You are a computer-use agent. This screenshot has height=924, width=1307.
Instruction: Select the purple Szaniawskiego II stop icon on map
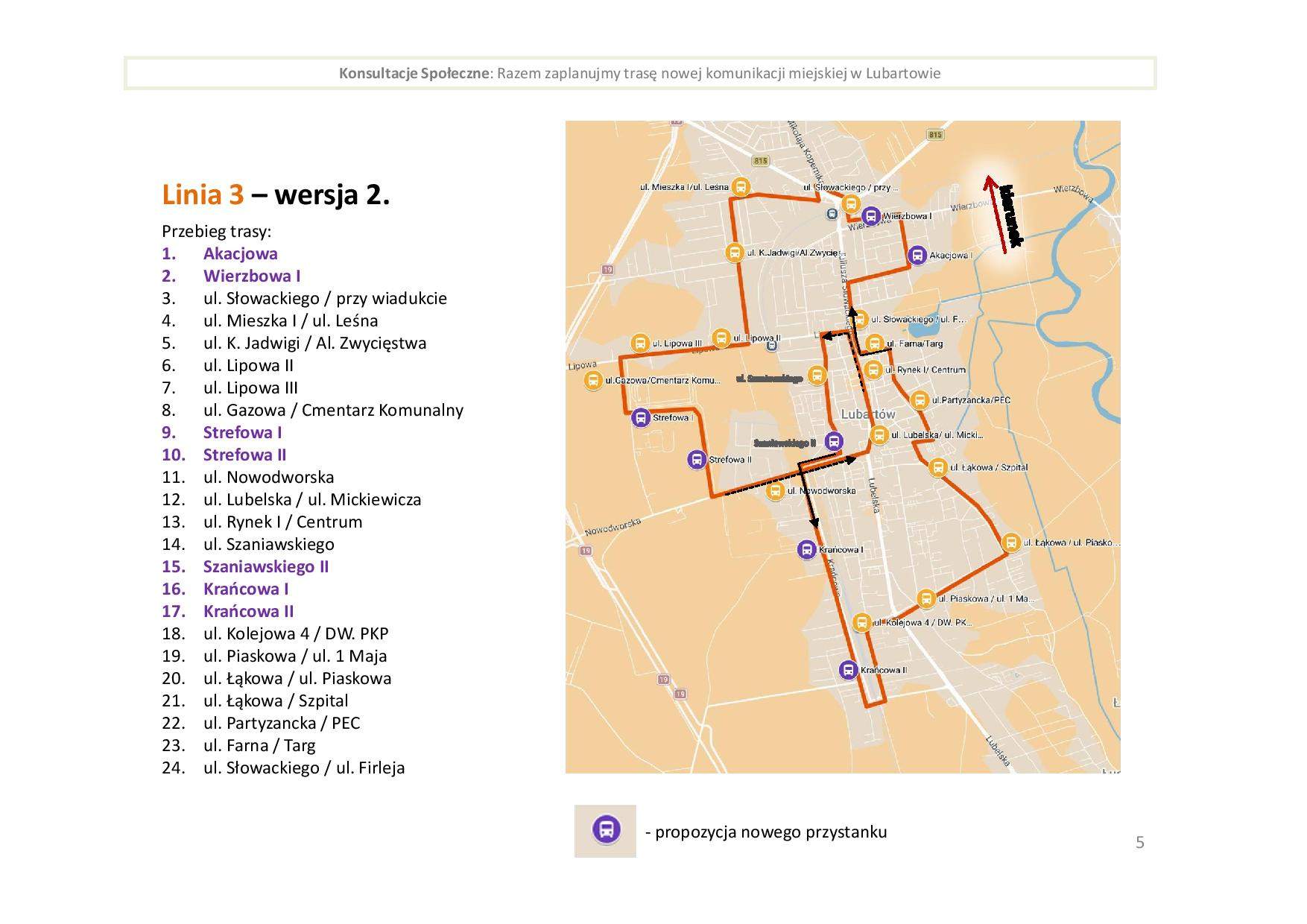click(835, 442)
